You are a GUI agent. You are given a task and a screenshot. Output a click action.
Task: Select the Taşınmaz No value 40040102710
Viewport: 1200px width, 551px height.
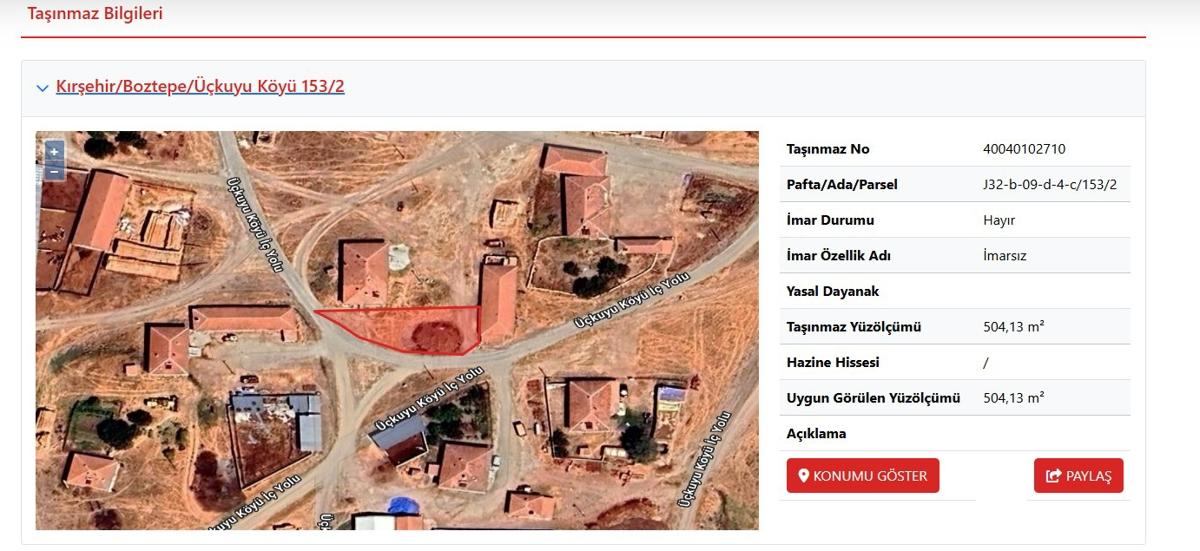pyautogui.click(x=1024, y=149)
